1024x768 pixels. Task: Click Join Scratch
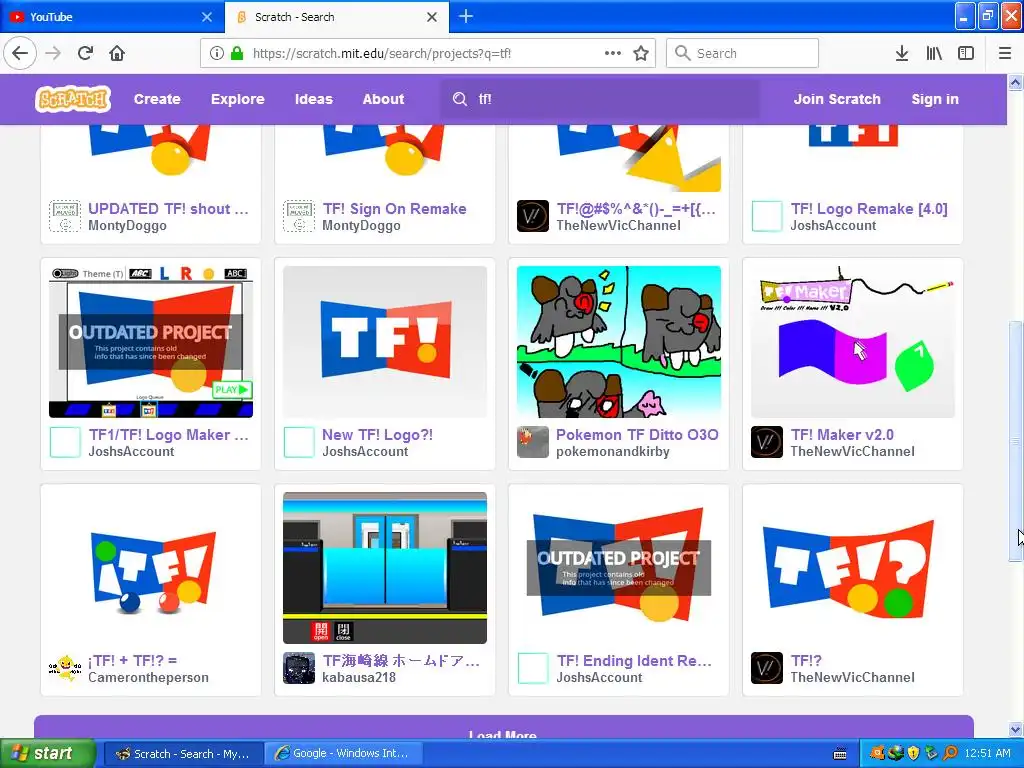click(x=837, y=99)
